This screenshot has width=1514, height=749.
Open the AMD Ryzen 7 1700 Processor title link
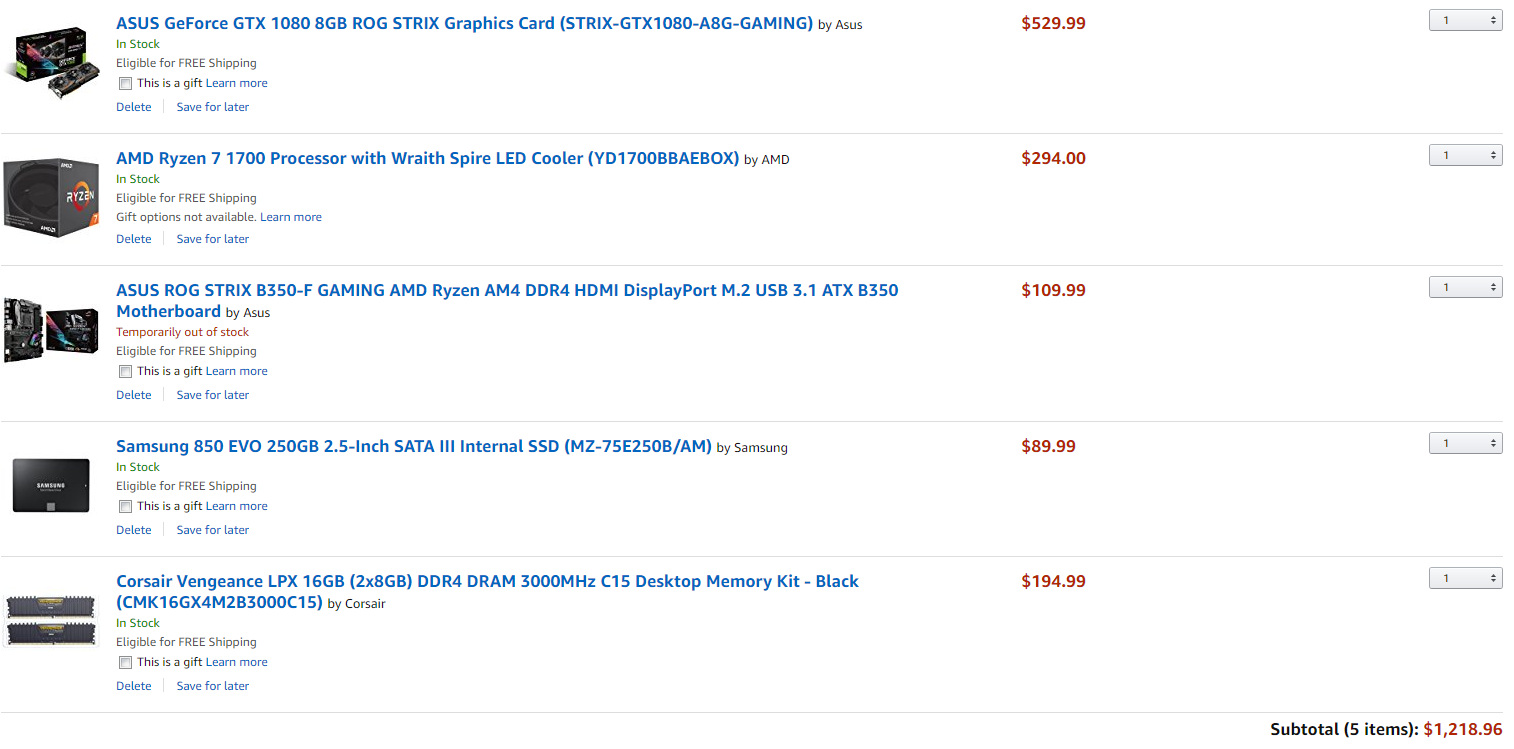pyautogui.click(x=427, y=158)
